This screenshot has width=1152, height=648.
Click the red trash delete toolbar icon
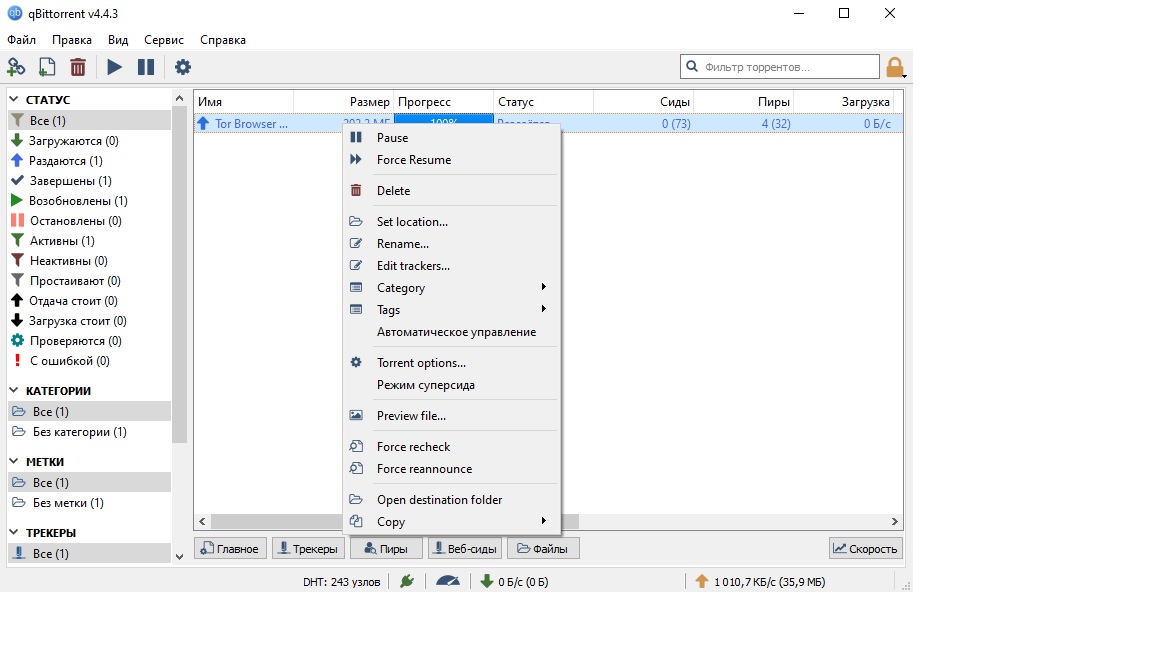(x=77, y=67)
